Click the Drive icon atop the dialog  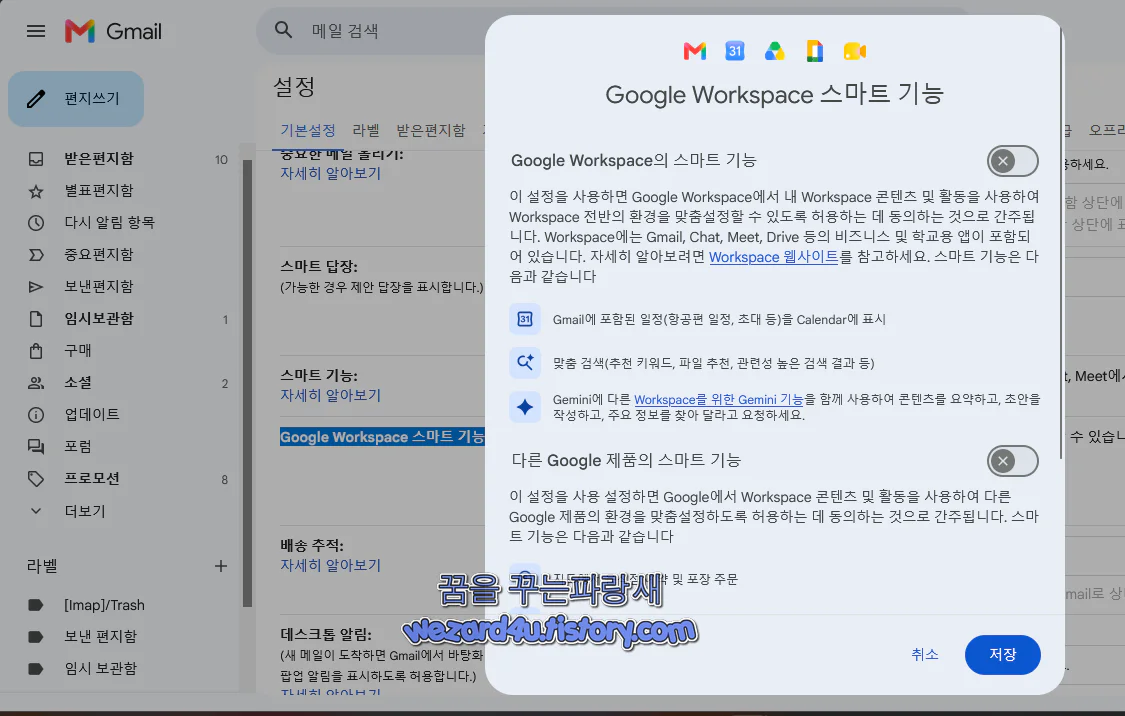774,51
